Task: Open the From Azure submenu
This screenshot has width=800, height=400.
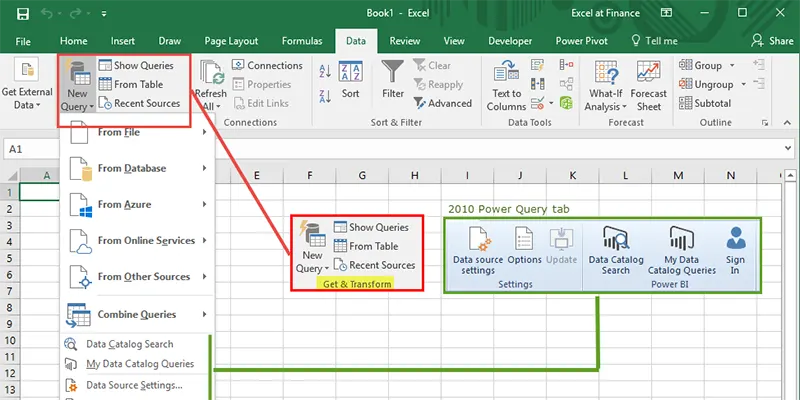Action: (137, 205)
